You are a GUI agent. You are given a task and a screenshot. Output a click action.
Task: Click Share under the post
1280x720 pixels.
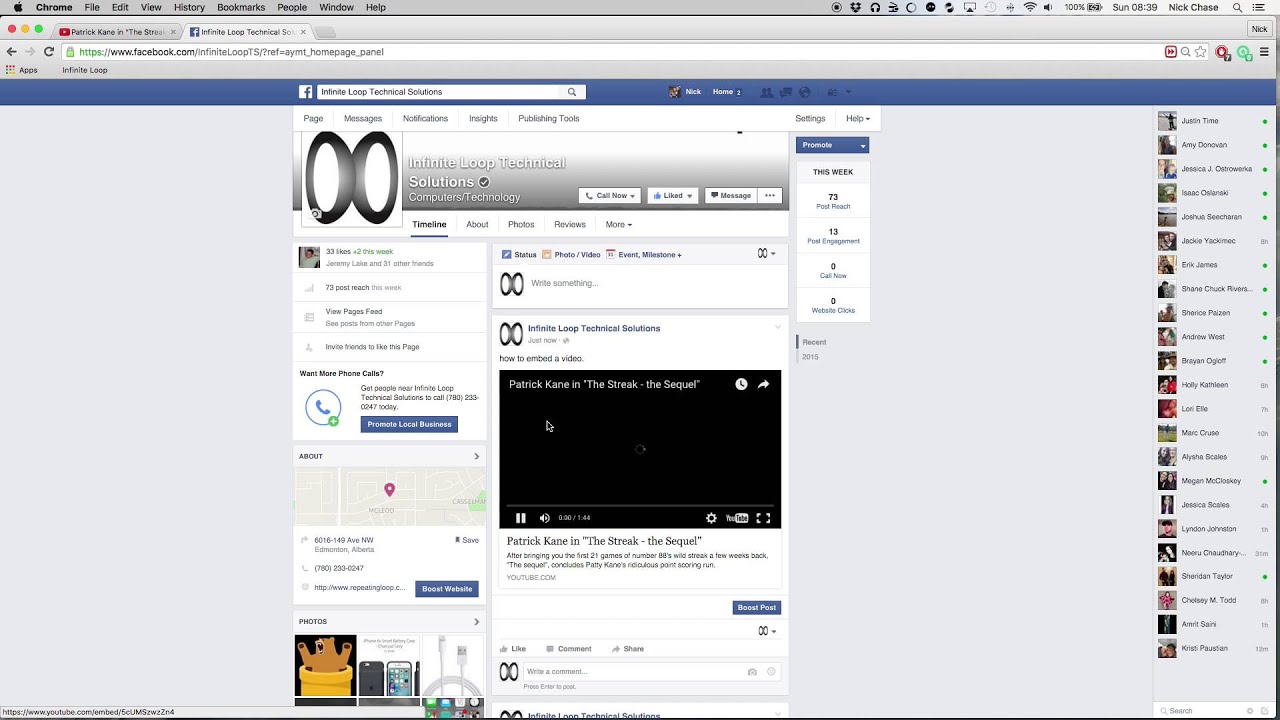pyautogui.click(x=628, y=649)
